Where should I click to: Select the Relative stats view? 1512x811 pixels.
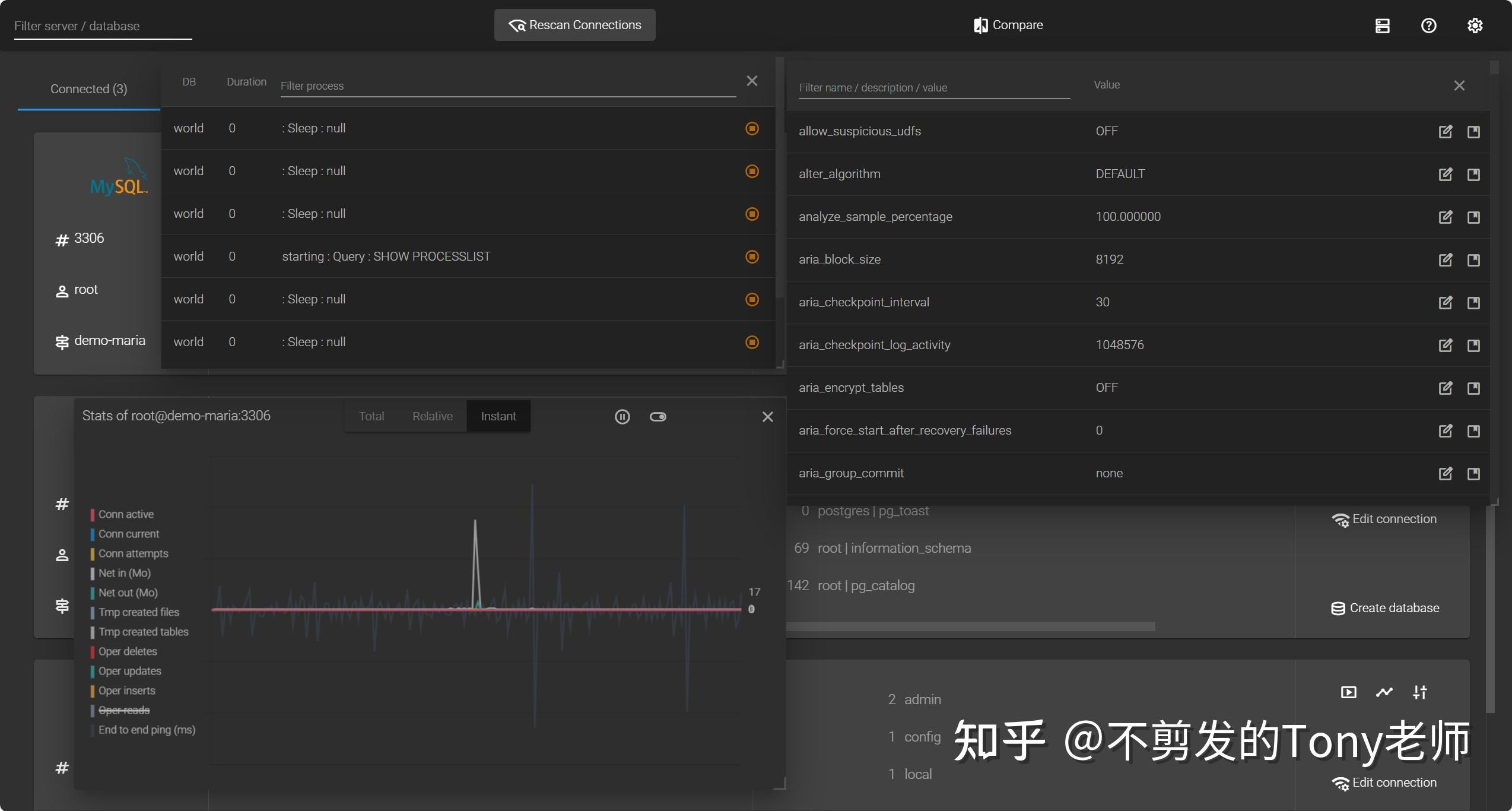[432, 416]
